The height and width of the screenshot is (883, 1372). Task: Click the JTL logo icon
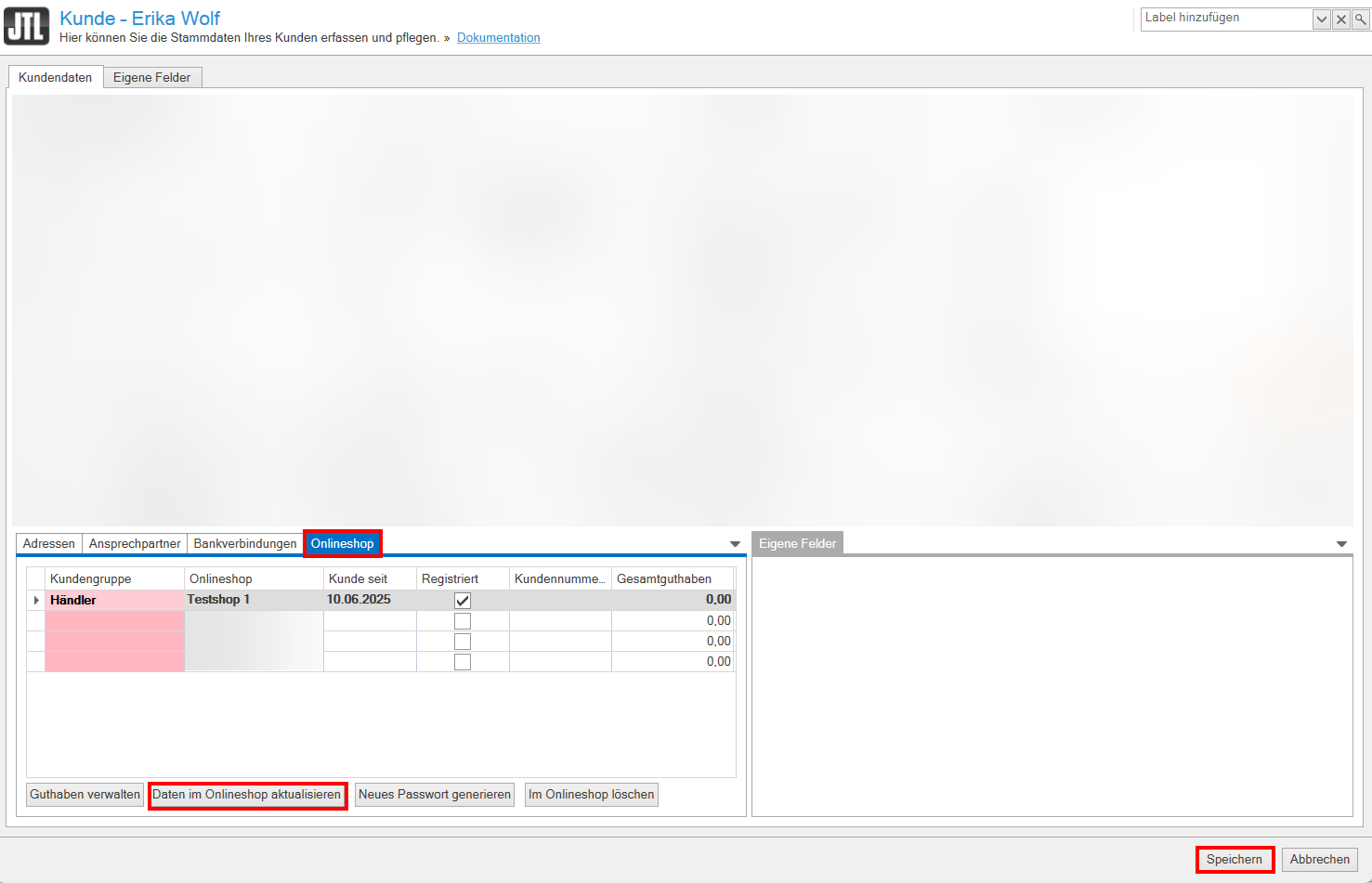click(26, 26)
